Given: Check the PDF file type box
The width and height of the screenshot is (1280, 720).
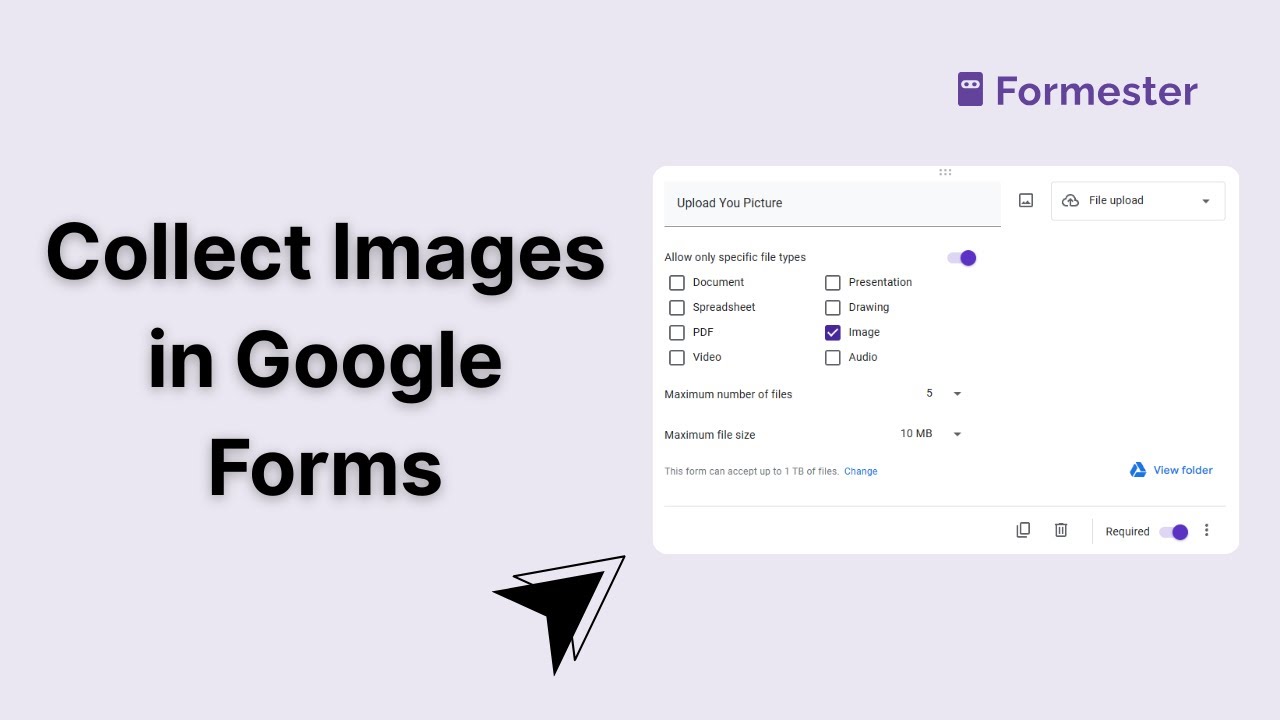Looking at the screenshot, I should (677, 333).
